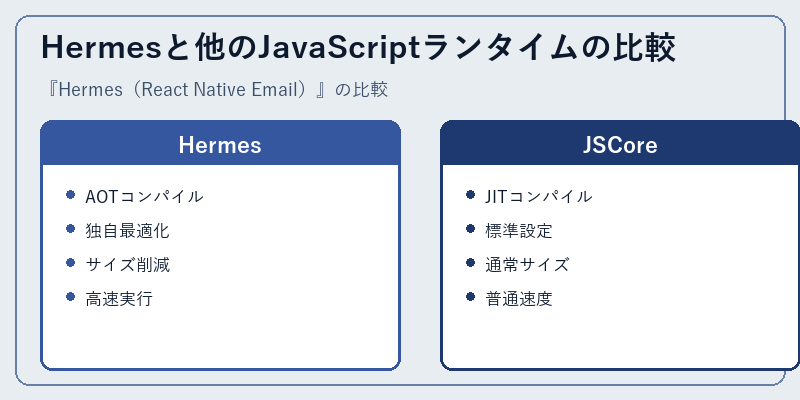Click the '独自最適化' list item

point(118,231)
